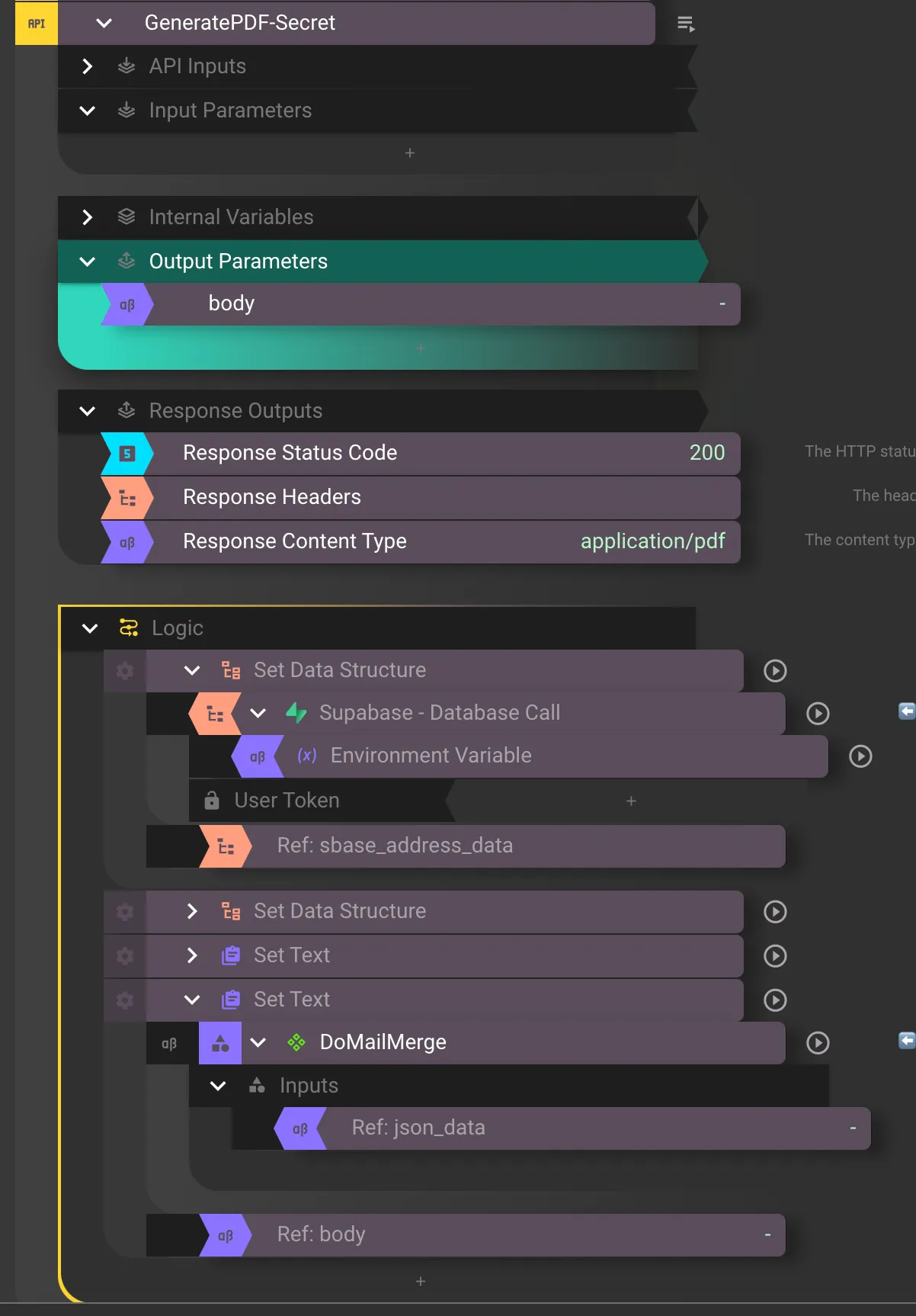Expand the Internal Variables section
The width and height of the screenshot is (916, 1316).
88,217
